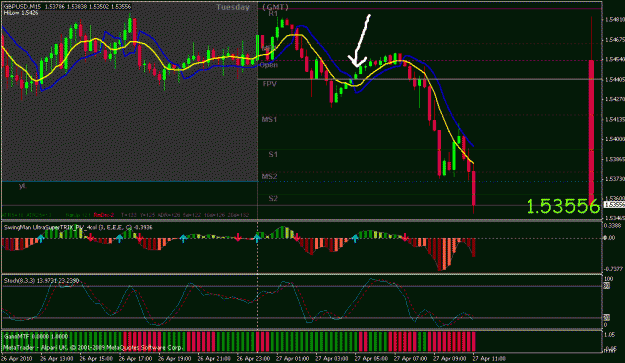Click the 27 Apr 01:00 time label
The image size is (625, 363).
coord(293,359)
